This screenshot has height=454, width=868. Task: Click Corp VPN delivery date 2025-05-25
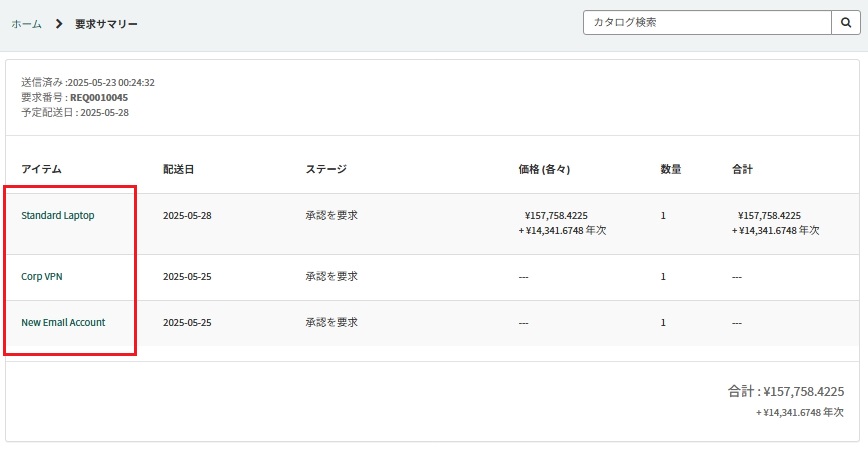pyautogui.click(x=187, y=276)
